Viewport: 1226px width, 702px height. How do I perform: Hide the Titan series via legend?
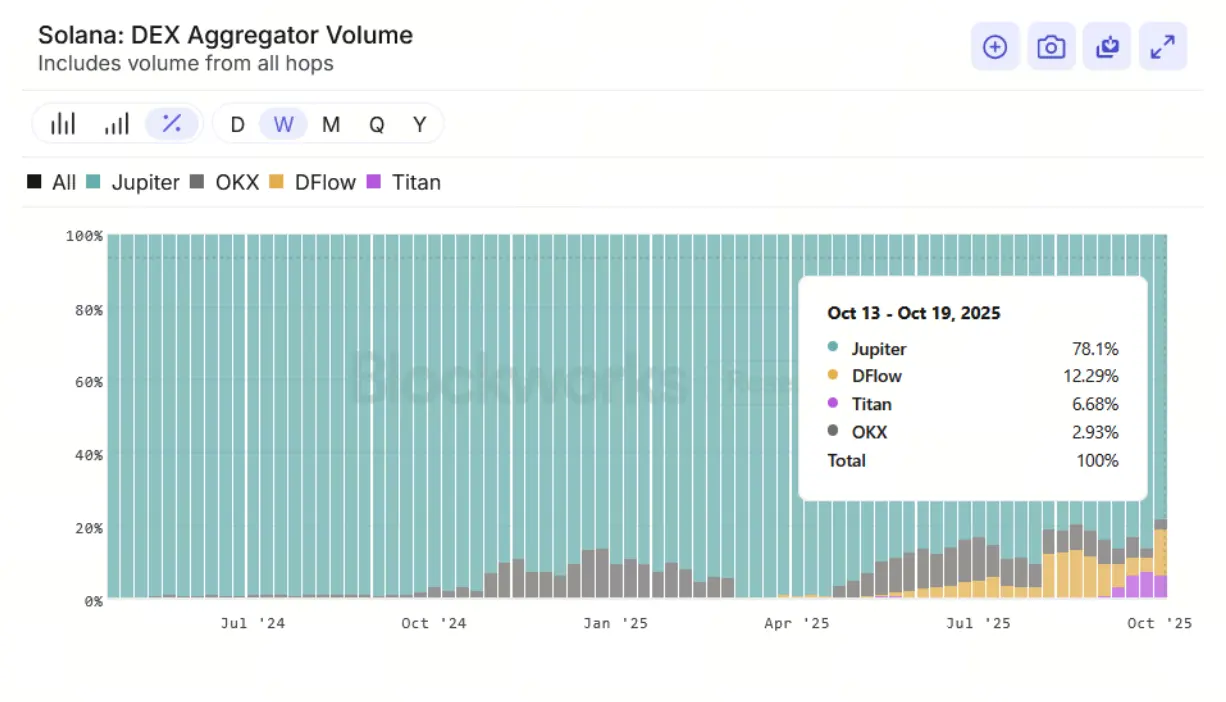[404, 182]
